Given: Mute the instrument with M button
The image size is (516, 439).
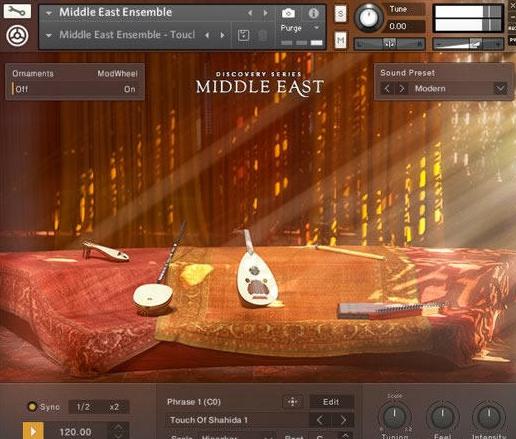Looking at the screenshot, I should click(x=340, y=40).
